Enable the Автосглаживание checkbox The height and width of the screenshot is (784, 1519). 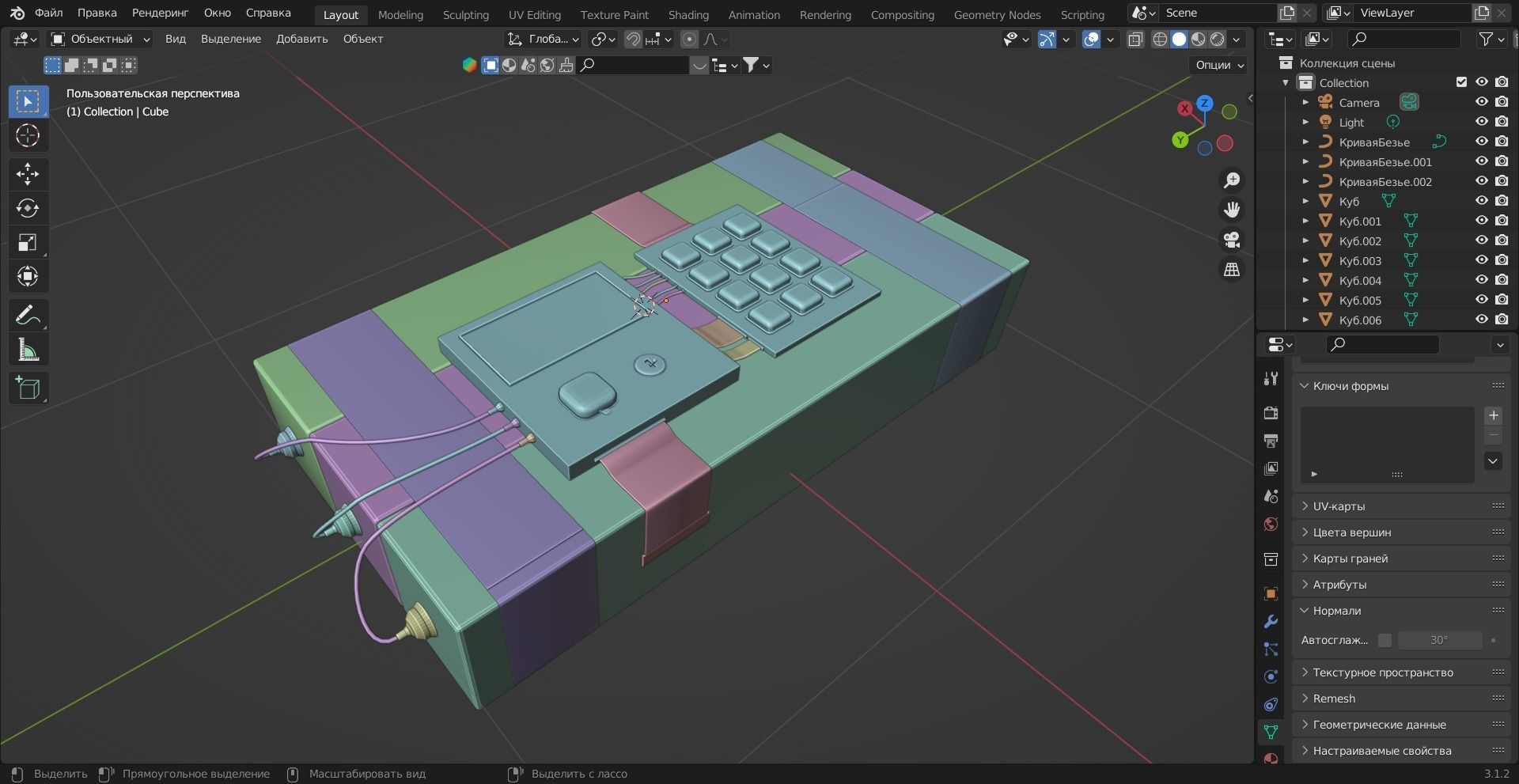(x=1385, y=640)
